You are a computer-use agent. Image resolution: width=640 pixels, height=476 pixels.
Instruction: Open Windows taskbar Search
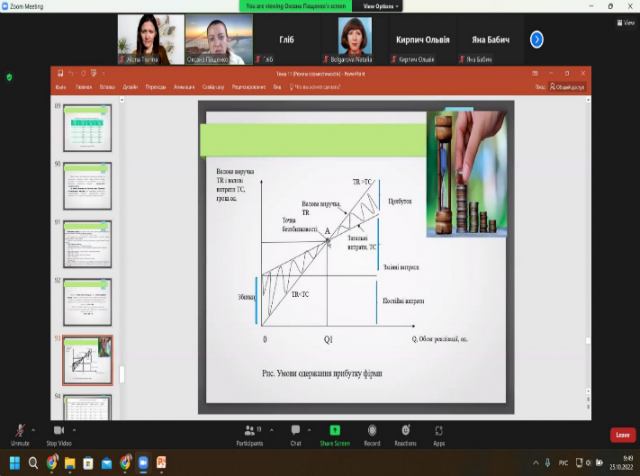(x=33, y=463)
